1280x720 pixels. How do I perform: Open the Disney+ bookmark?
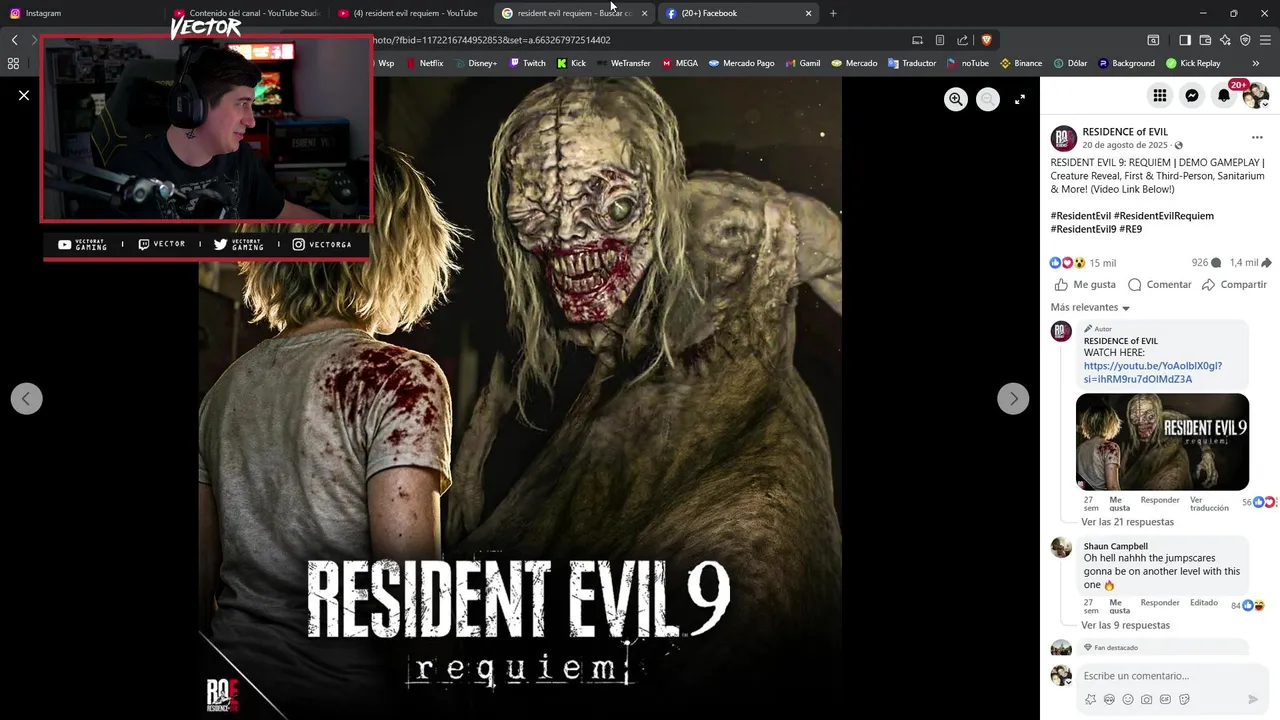475,63
